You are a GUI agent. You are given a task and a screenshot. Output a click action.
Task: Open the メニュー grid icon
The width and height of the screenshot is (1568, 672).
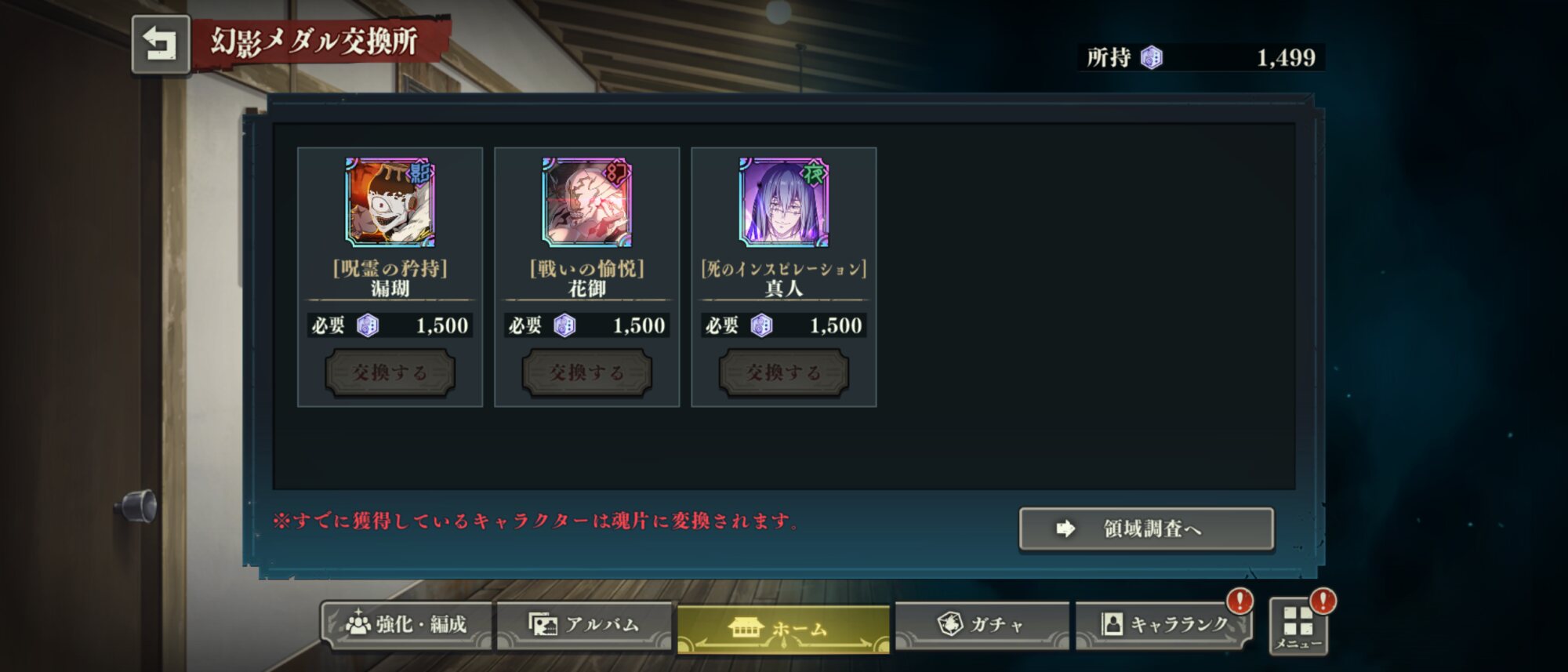pyautogui.click(x=1298, y=626)
